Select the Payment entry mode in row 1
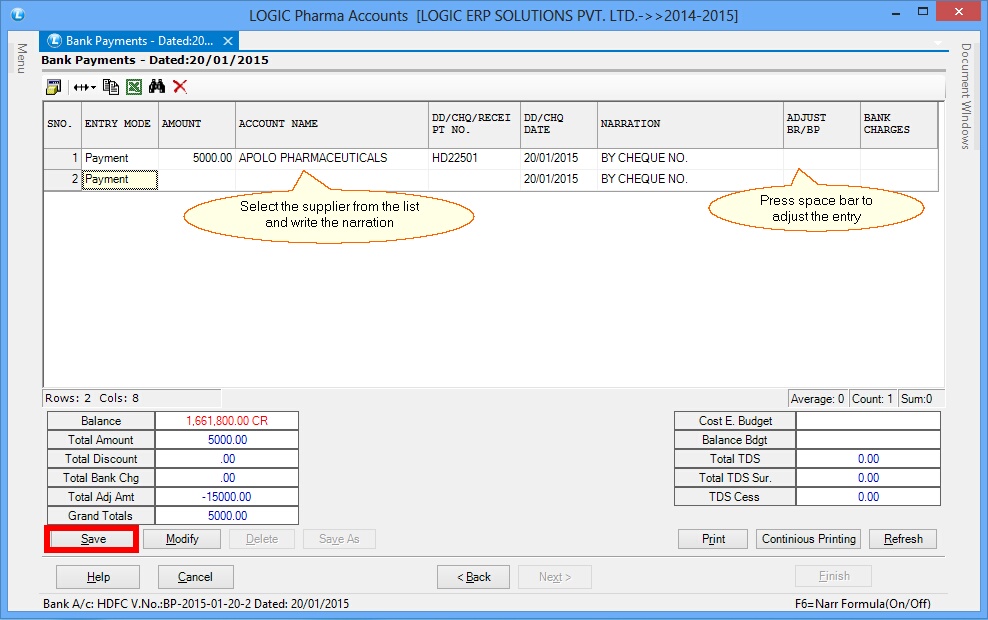 [x=120, y=158]
